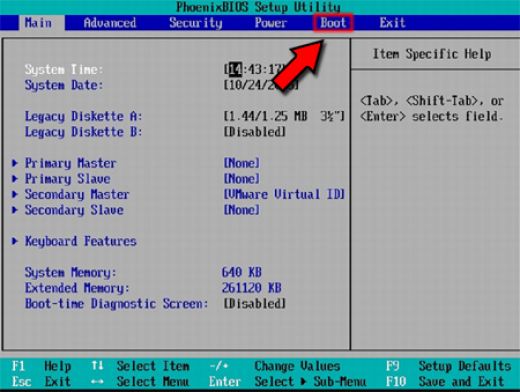520x392 pixels.
Task: Select the highlighted System Time hour field
Action: pyautogui.click(x=236, y=69)
